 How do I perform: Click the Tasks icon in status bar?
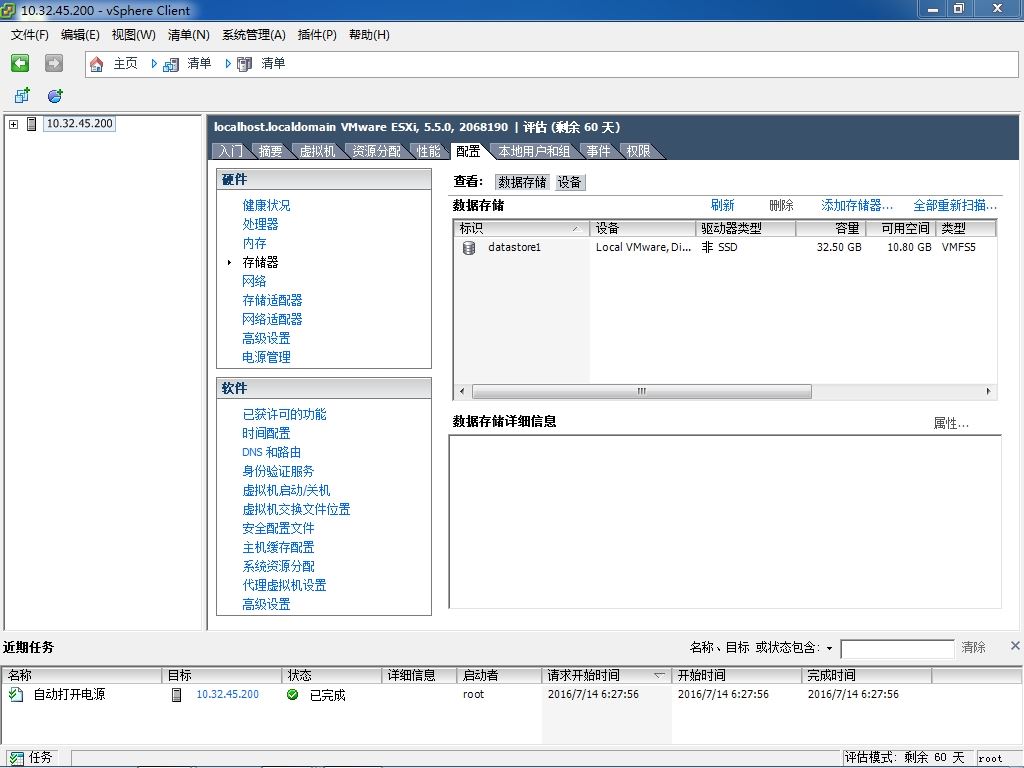point(16,758)
